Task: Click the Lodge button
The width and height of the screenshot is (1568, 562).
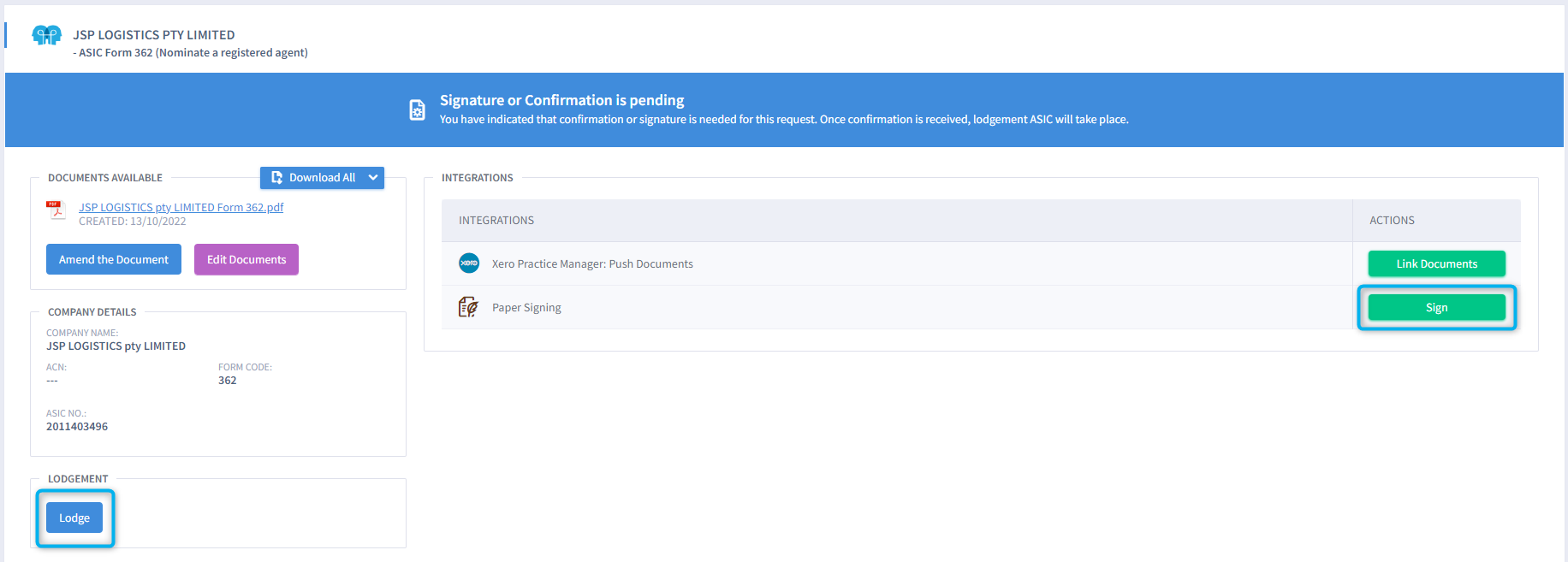Action: point(74,518)
